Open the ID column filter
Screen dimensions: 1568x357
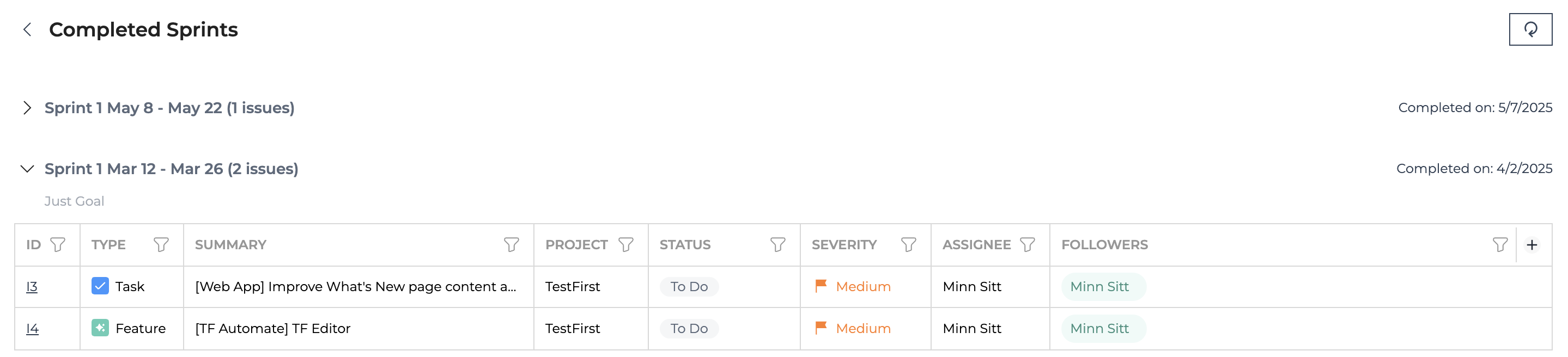(x=58, y=244)
